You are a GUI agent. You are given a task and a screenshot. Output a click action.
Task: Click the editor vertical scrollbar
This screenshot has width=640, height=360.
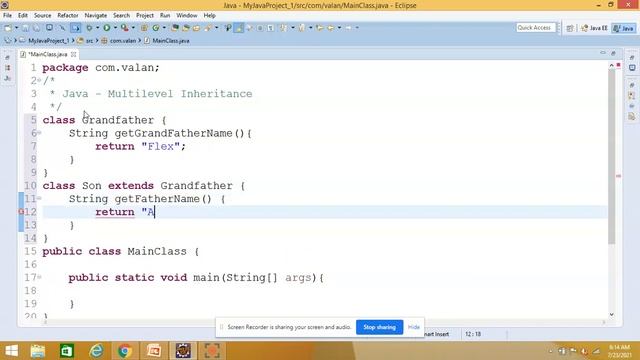click(611, 157)
